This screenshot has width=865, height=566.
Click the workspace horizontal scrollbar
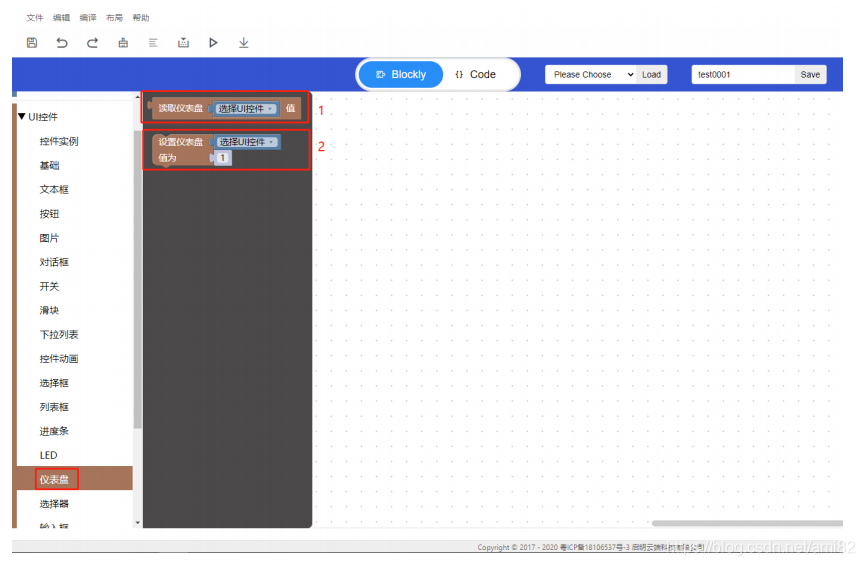pos(747,523)
